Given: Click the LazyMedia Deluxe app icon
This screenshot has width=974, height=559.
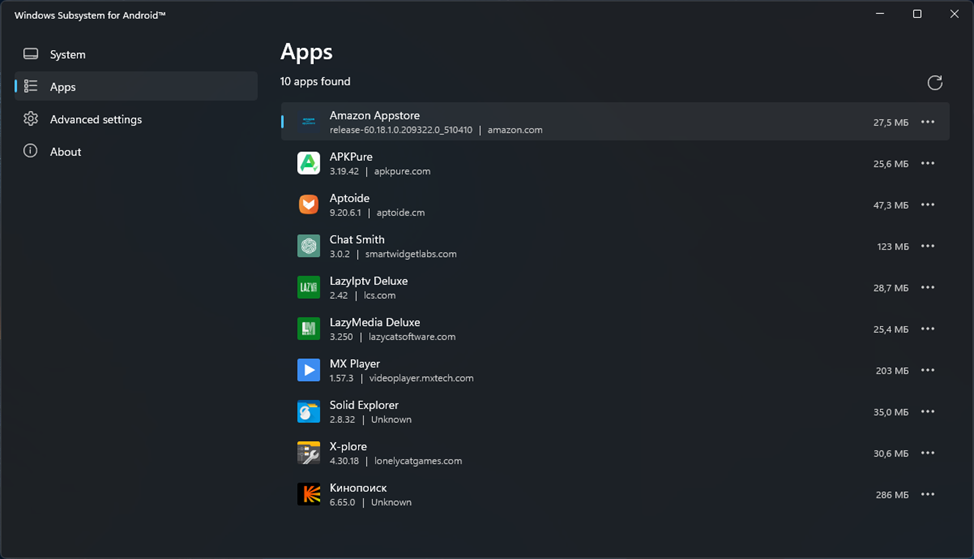Looking at the screenshot, I should click(x=309, y=329).
